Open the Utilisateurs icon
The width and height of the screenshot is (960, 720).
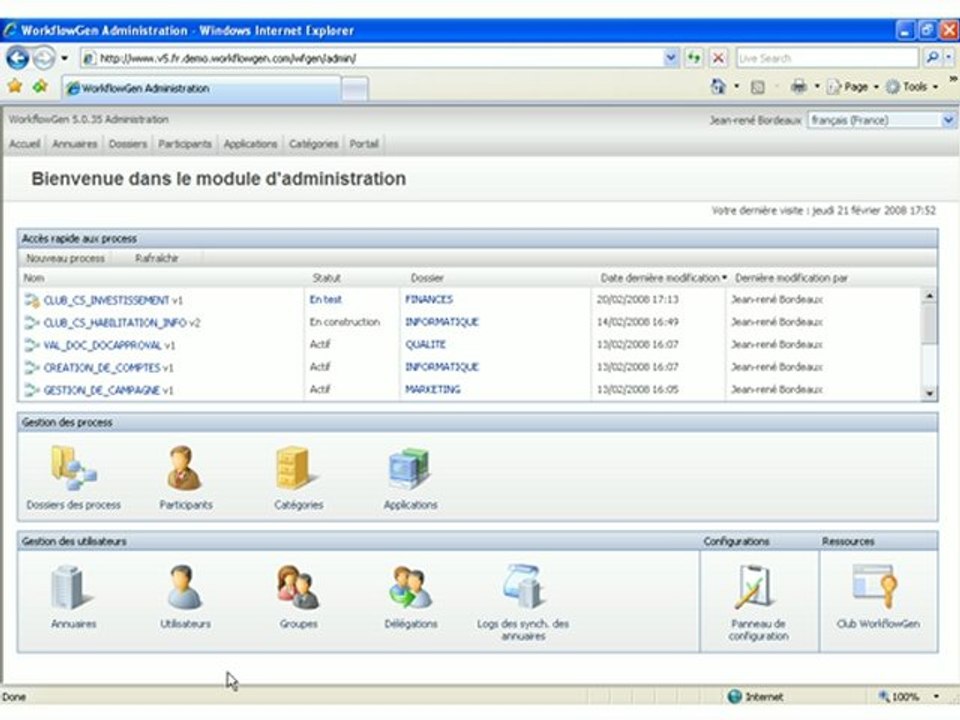point(184,588)
